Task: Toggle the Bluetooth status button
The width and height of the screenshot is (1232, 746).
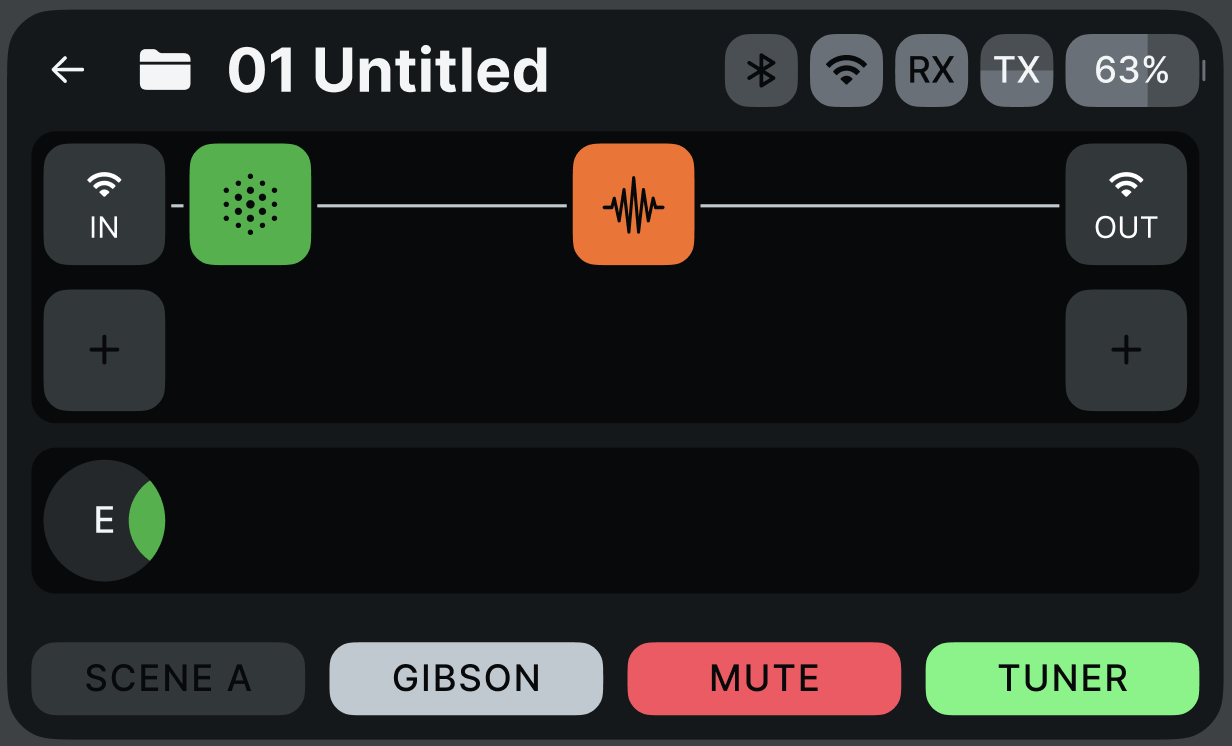Action: coord(761,70)
